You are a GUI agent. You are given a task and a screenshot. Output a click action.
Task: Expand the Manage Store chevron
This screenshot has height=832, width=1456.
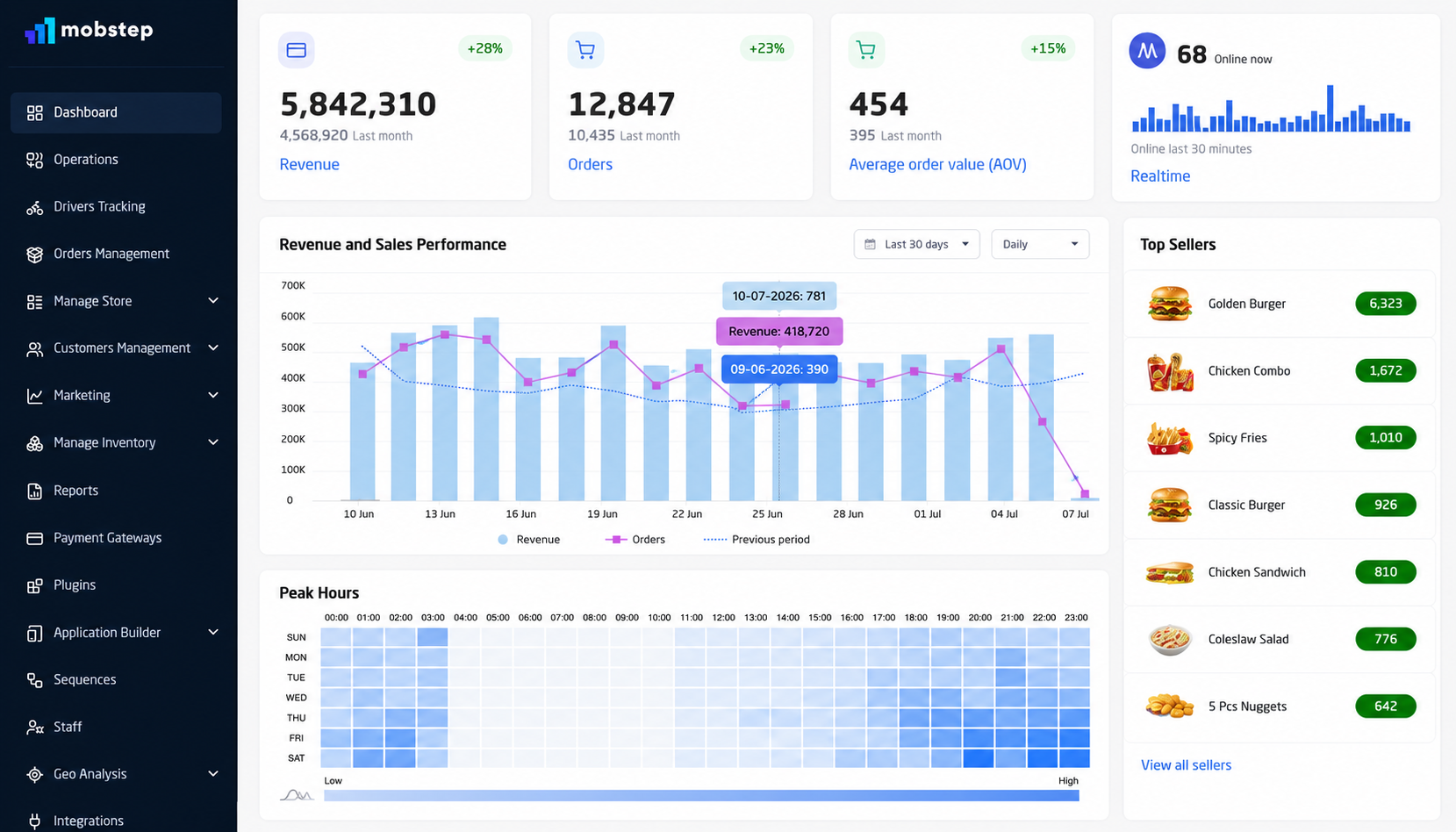pos(213,301)
